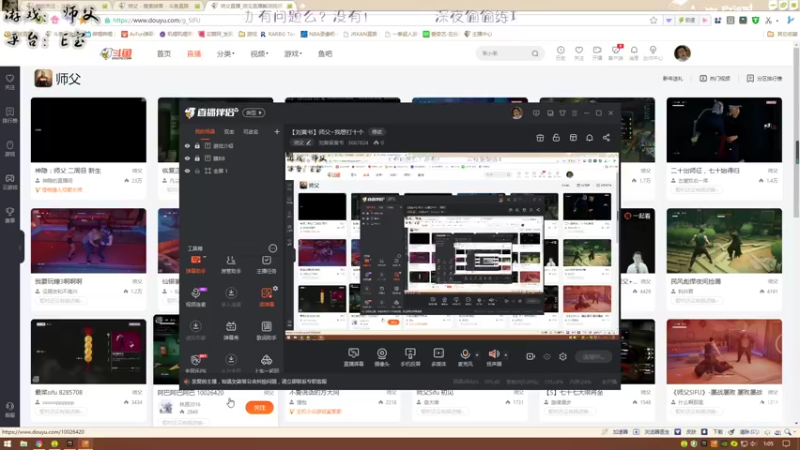Bookmark page with star icon in address bar
The image size is (800, 450).
pos(654,20)
